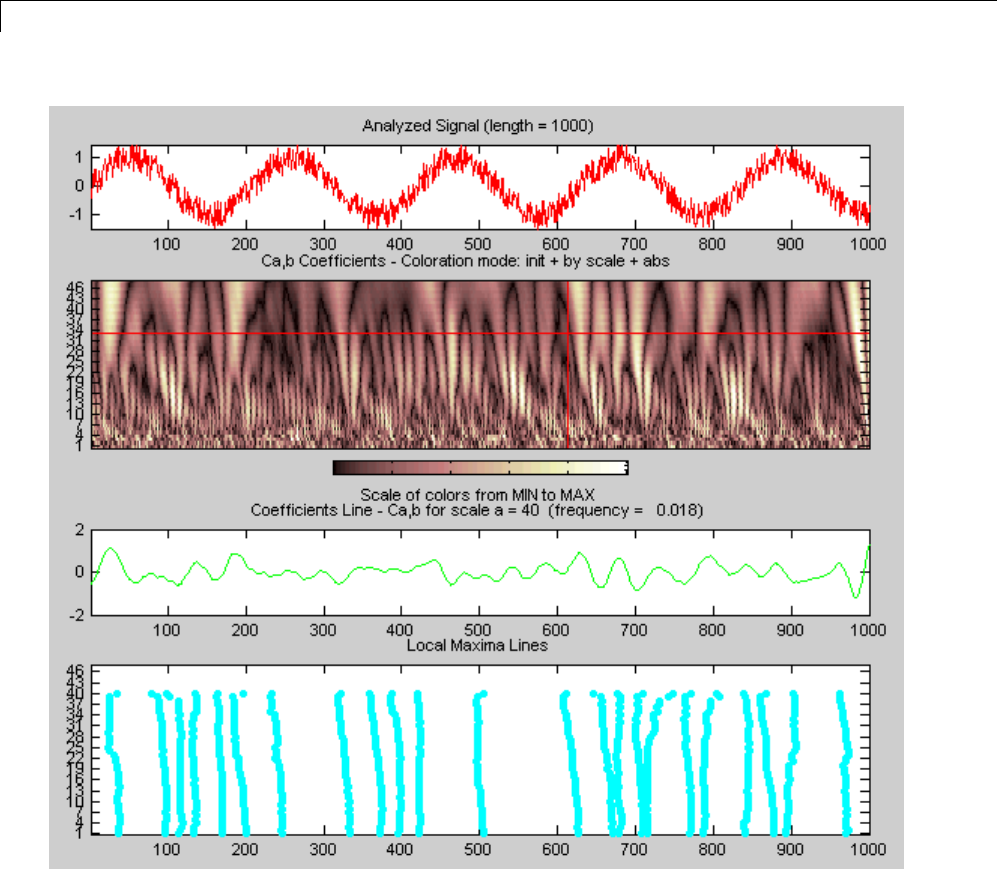Click the green Coefficients Line plot
This screenshot has width=997, height=869.
coord(481,572)
